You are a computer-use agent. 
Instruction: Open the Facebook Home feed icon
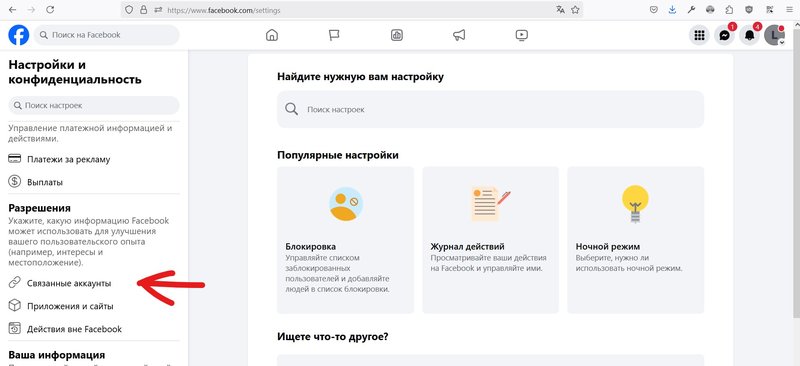click(272, 35)
